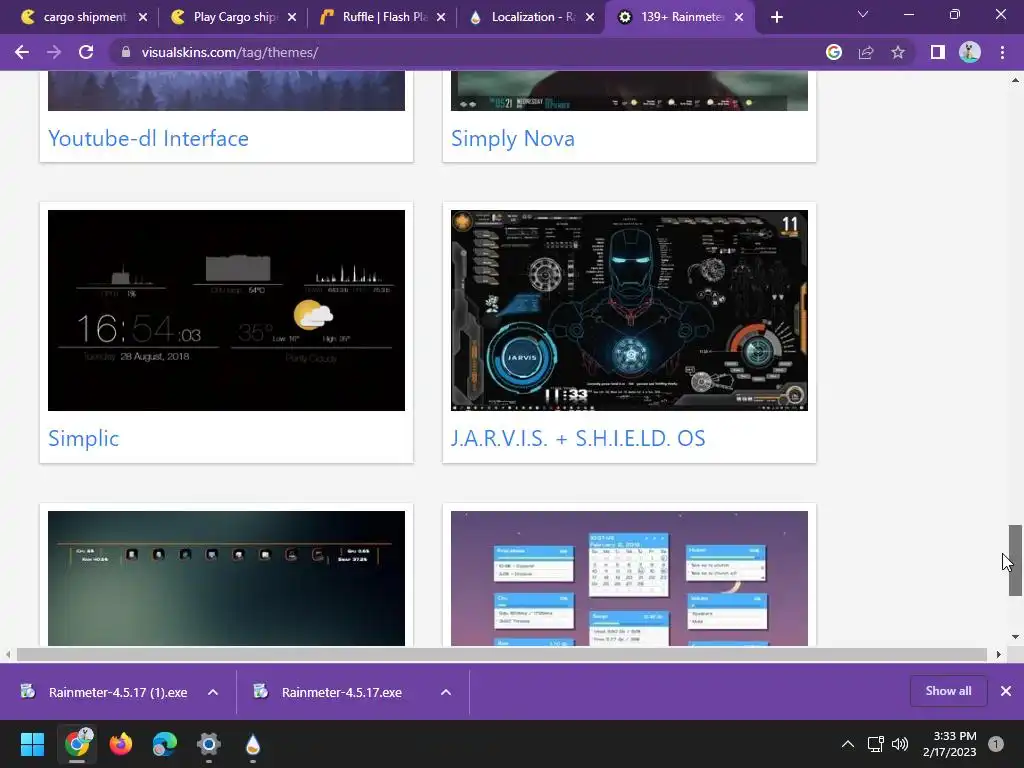Open a new browser tab
This screenshot has height=768, width=1024.
[x=776, y=17]
